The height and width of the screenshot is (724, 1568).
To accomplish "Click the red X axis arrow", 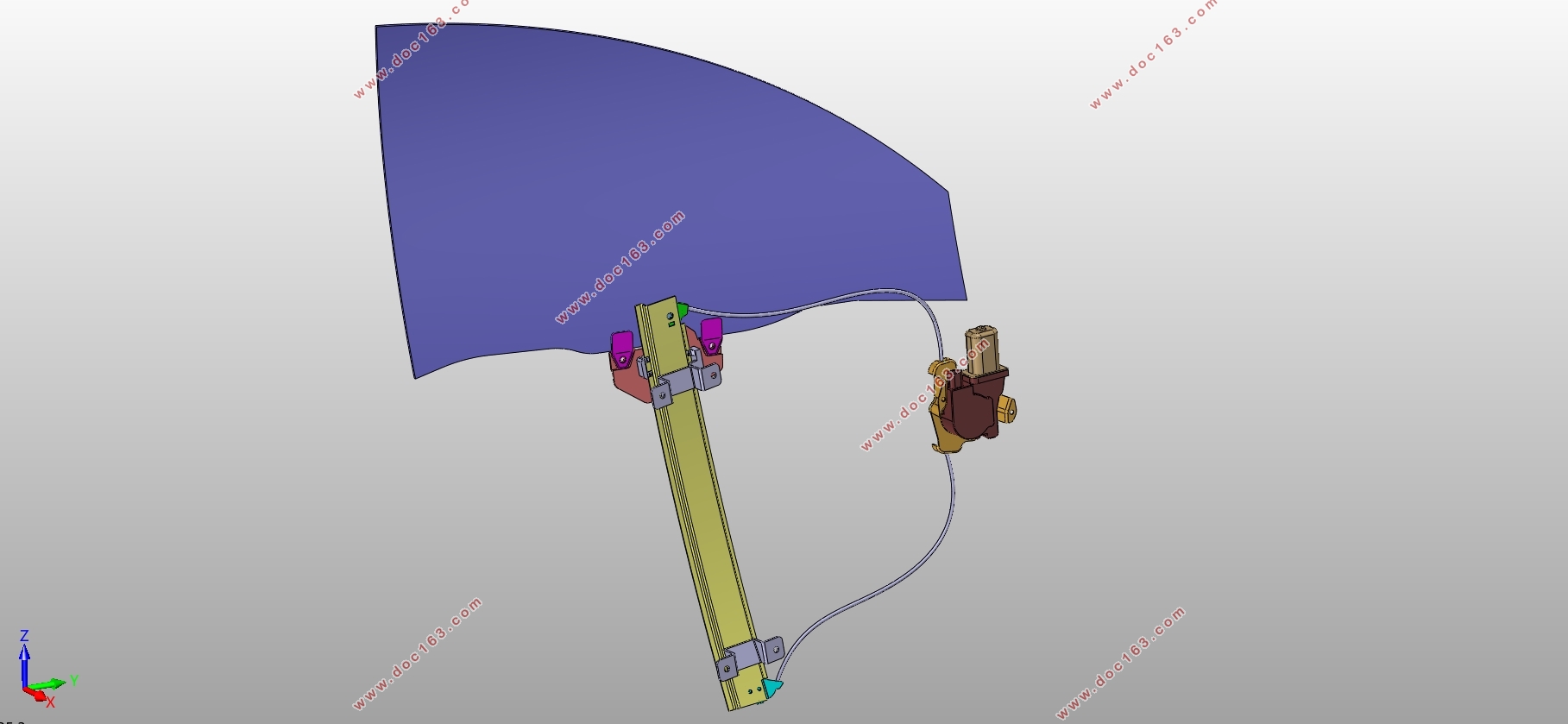I will (38, 693).
